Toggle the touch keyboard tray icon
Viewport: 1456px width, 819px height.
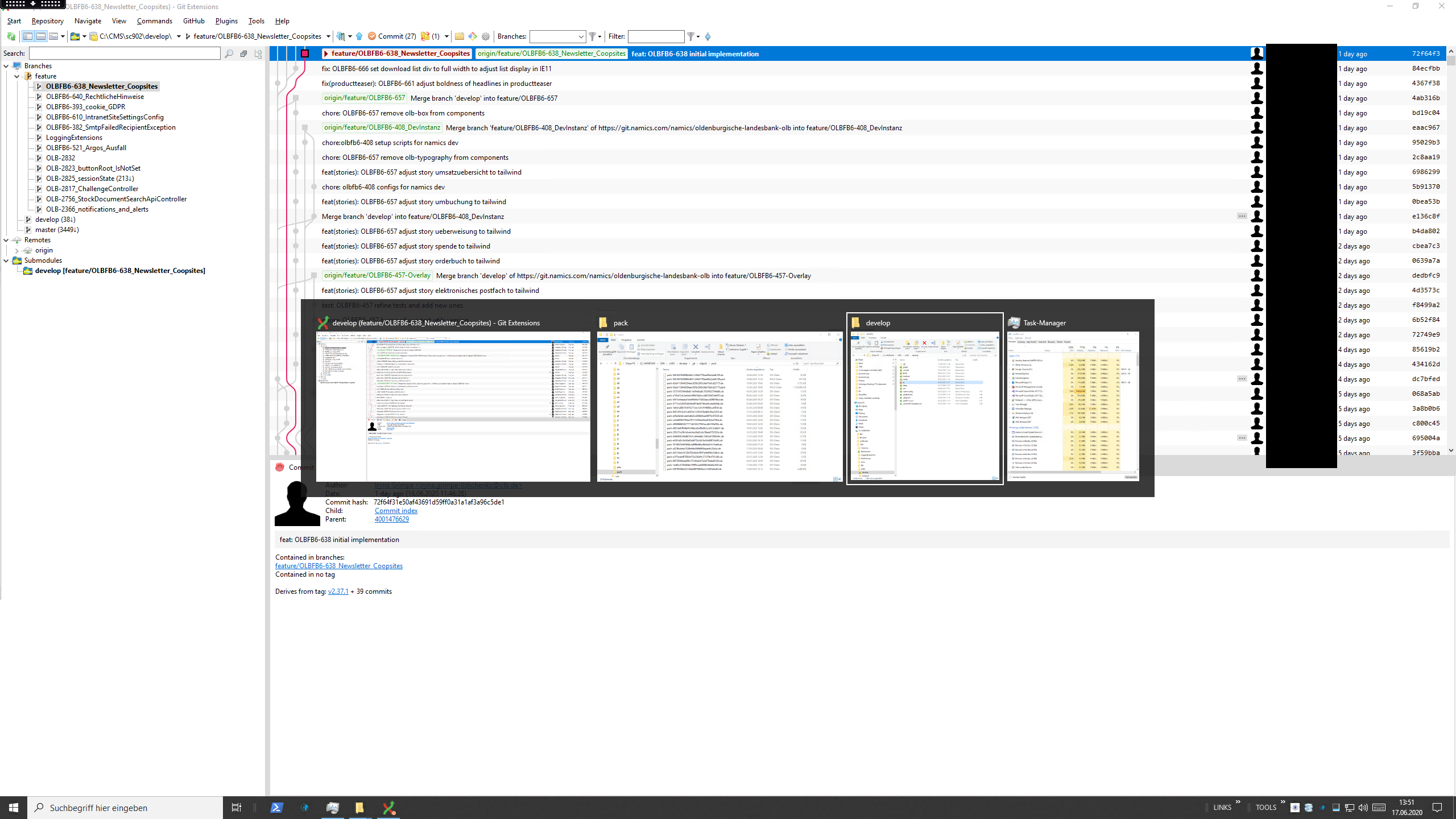point(1379,808)
